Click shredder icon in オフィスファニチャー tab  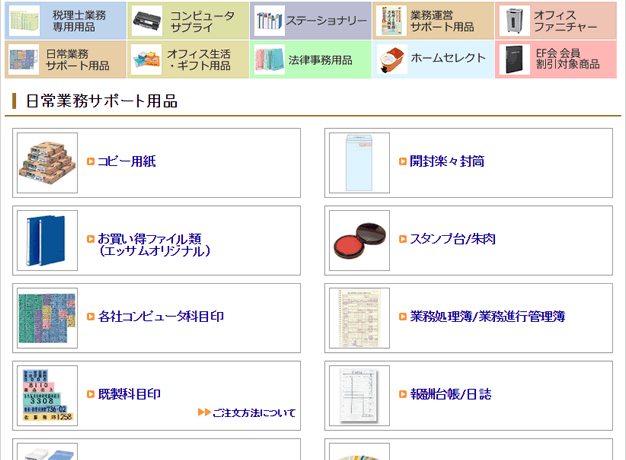point(515,21)
